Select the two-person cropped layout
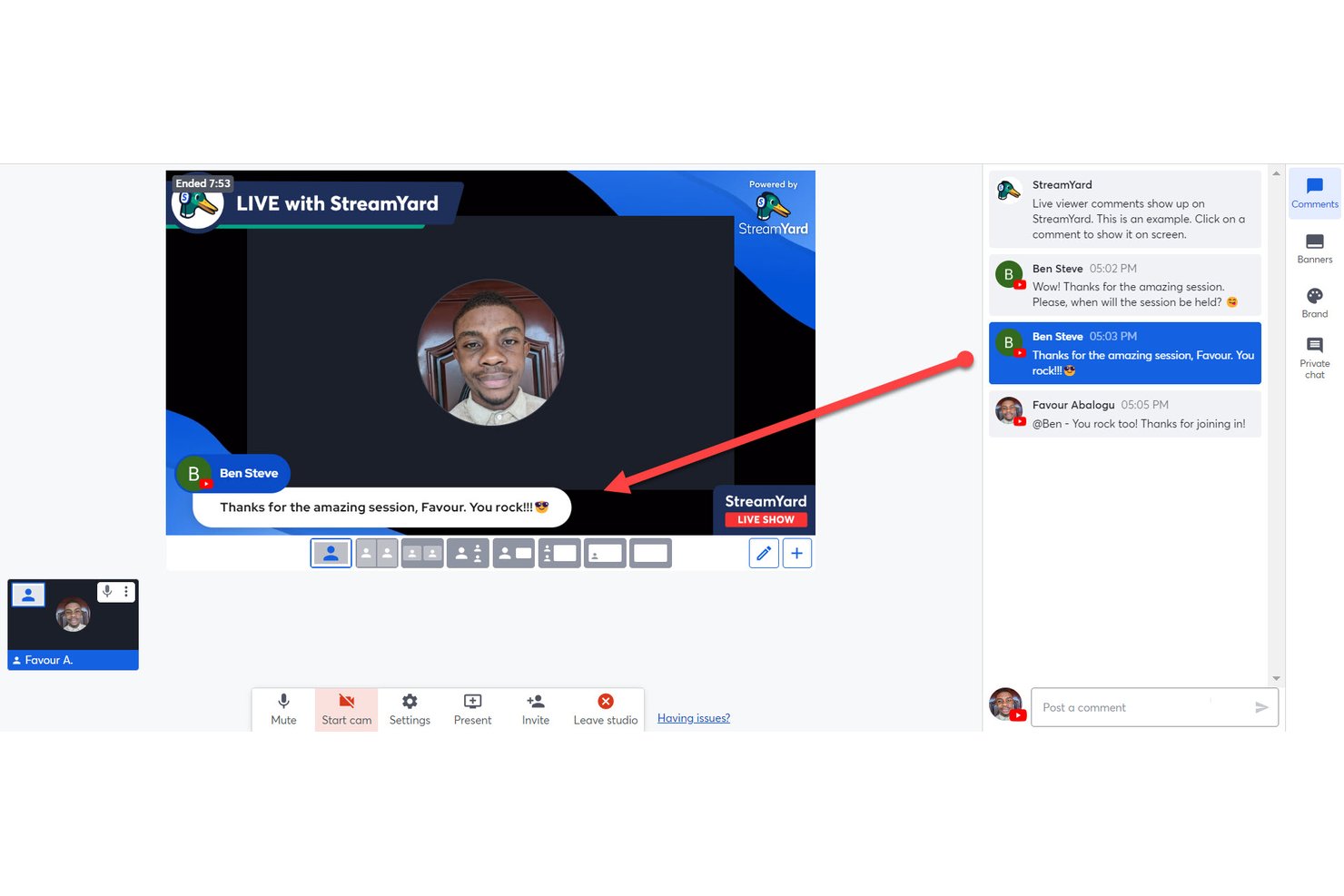1344x896 pixels. [x=422, y=553]
